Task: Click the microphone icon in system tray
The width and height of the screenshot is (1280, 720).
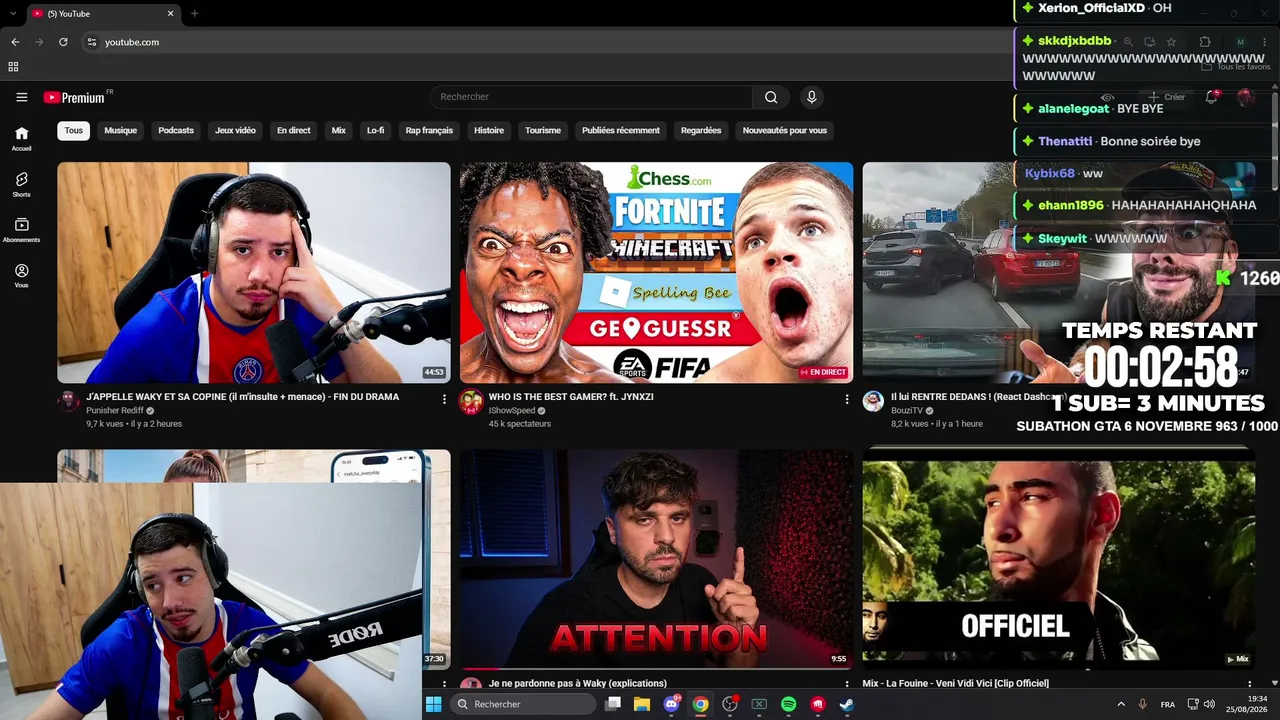Action: click(x=1143, y=704)
